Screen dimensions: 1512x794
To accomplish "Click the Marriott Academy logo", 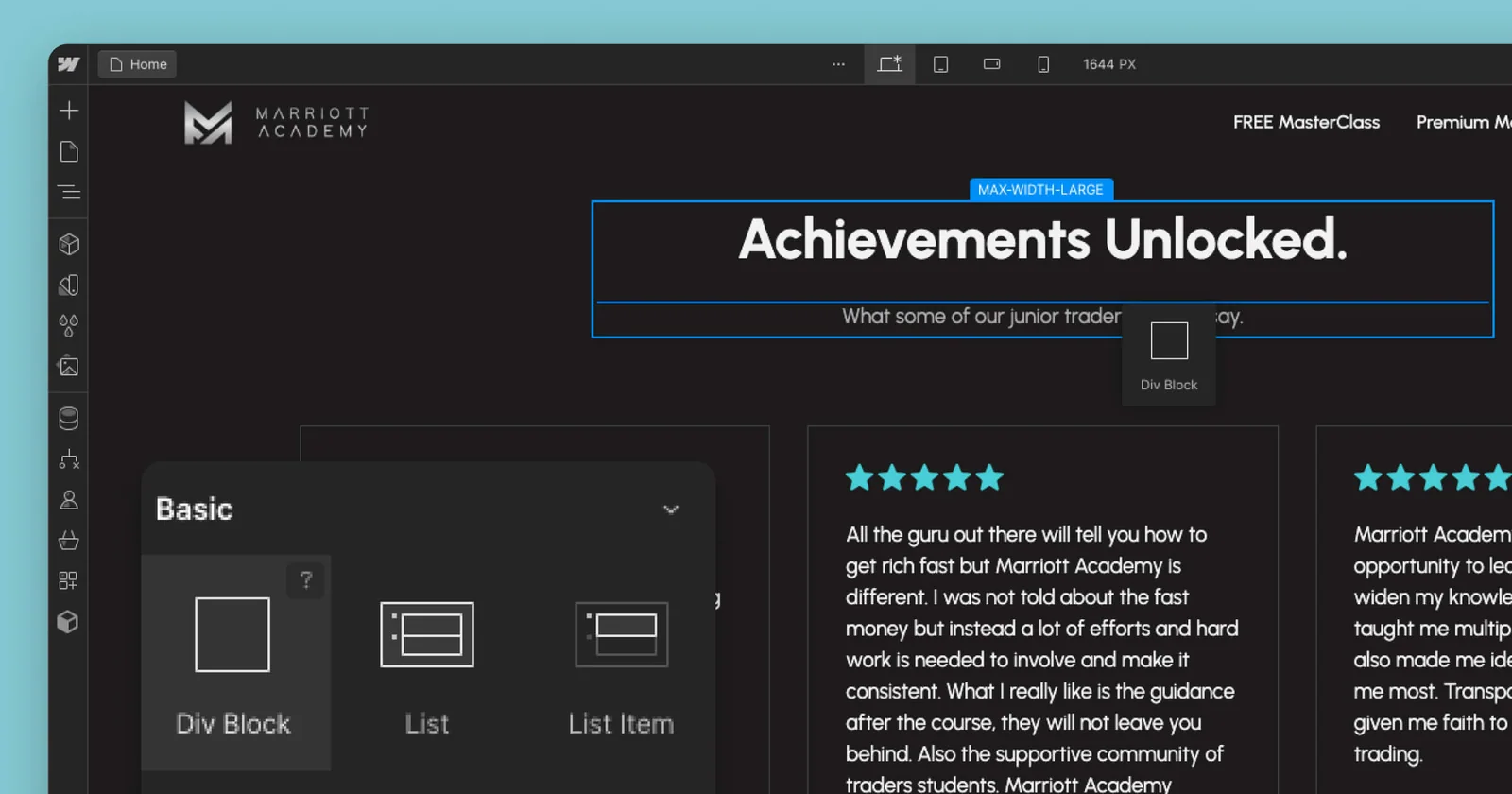I will coord(276,123).
